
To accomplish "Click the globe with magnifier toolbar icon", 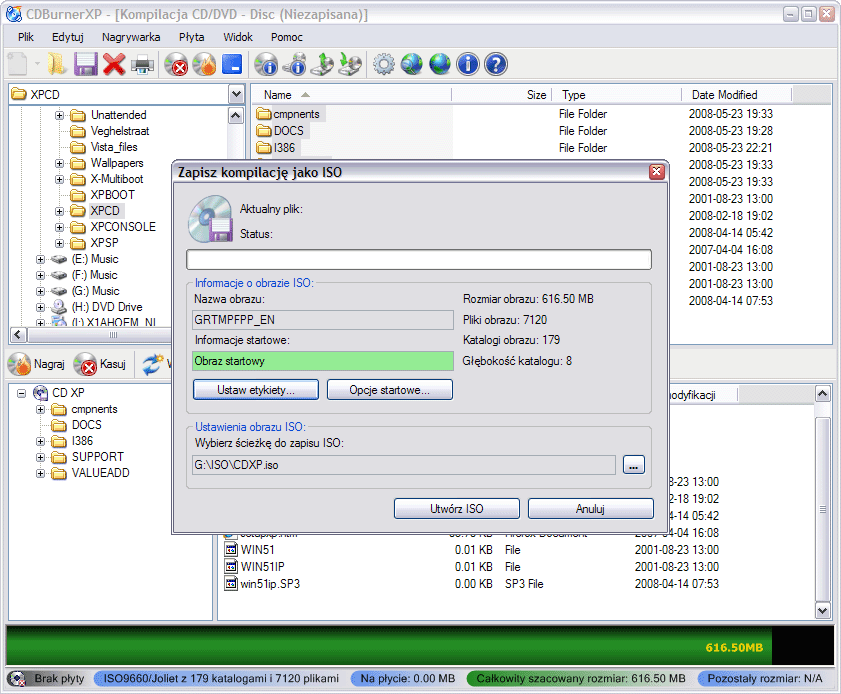I will click(x=412, y=64).
